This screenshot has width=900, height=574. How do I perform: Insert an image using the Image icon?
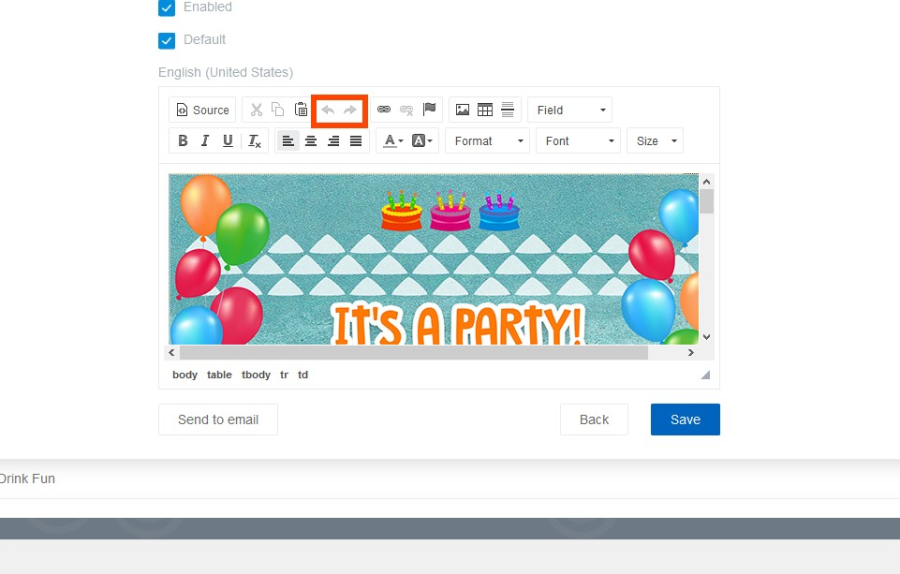point(462,110)
